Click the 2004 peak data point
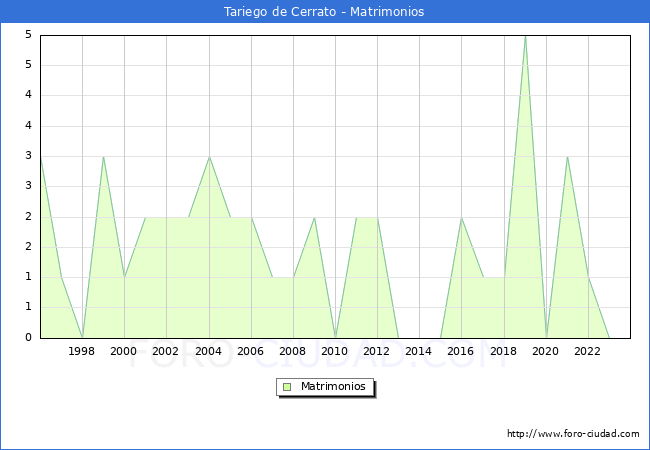The width and height of the screenshot is (650, 450). [x=209, y=157]
